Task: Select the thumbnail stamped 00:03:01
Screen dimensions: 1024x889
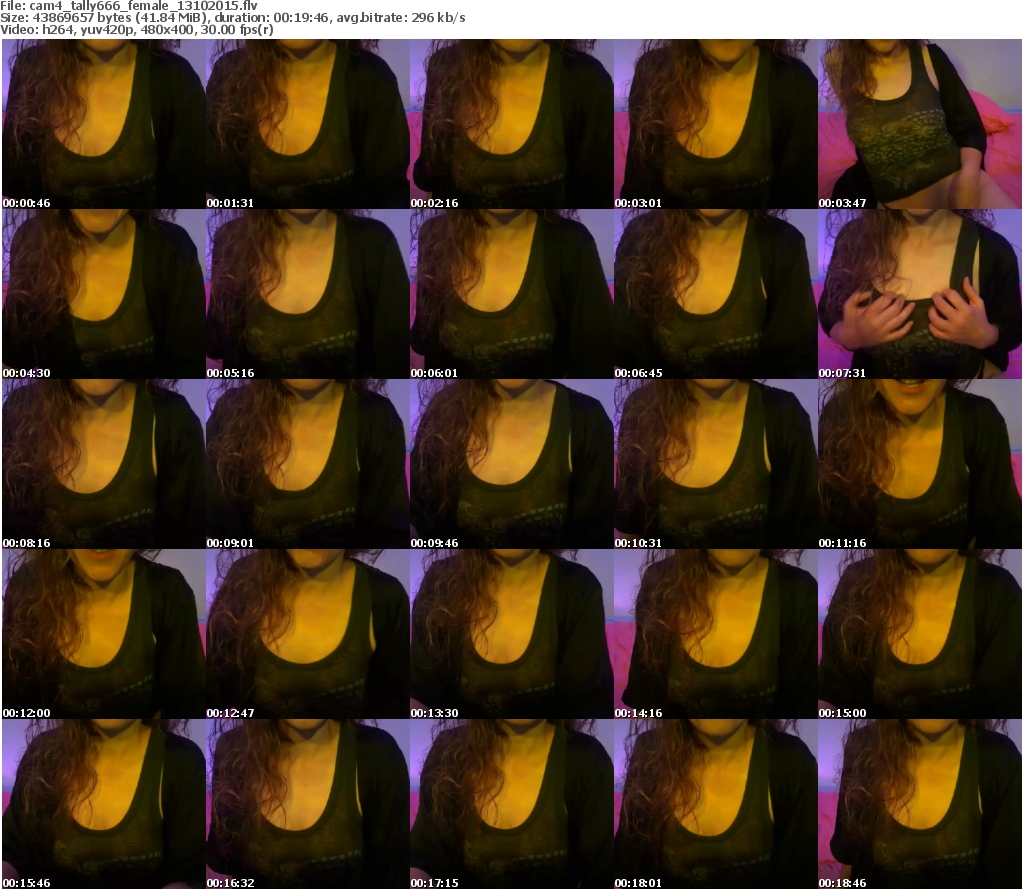Action: 716,124
